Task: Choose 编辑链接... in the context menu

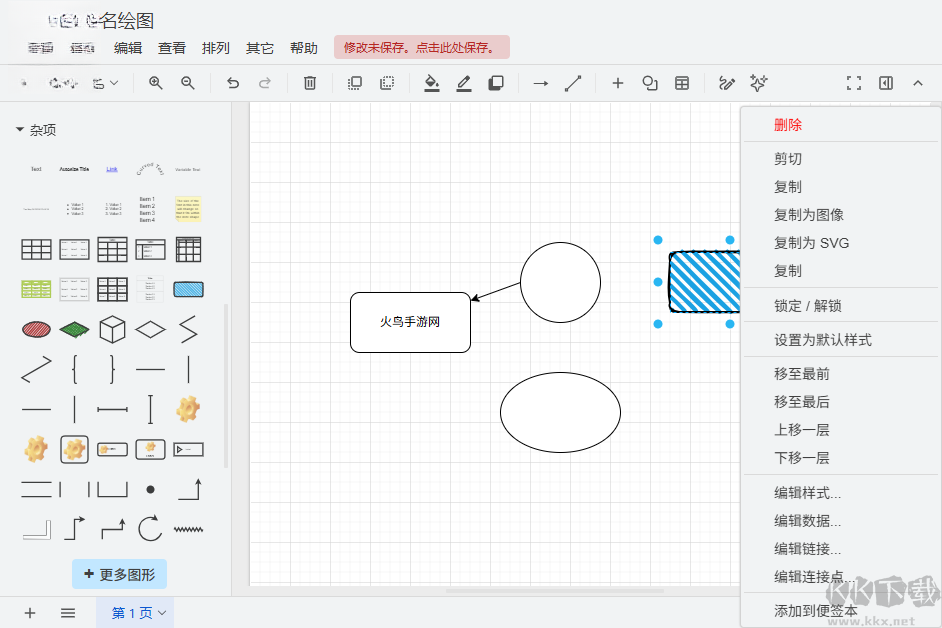Action: 841,549
